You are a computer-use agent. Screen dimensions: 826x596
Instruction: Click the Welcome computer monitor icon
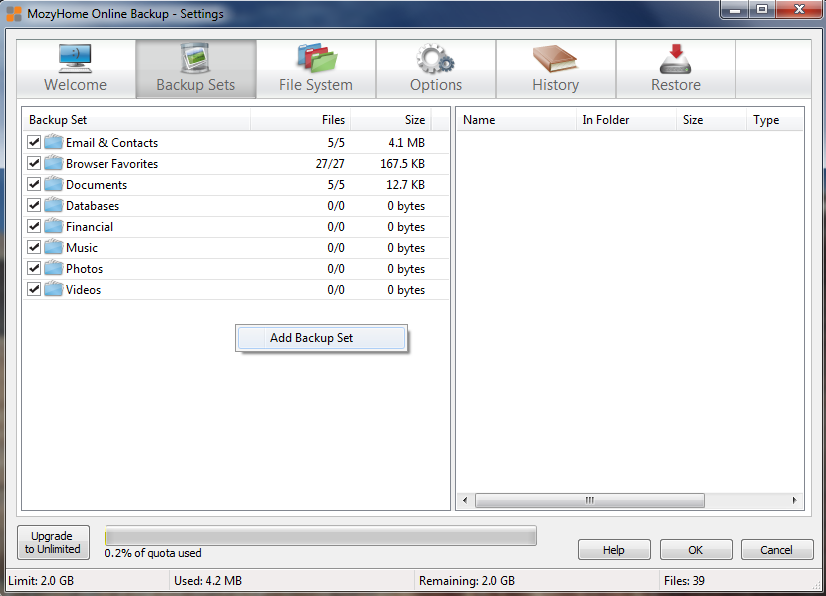[x=75, y=58]
